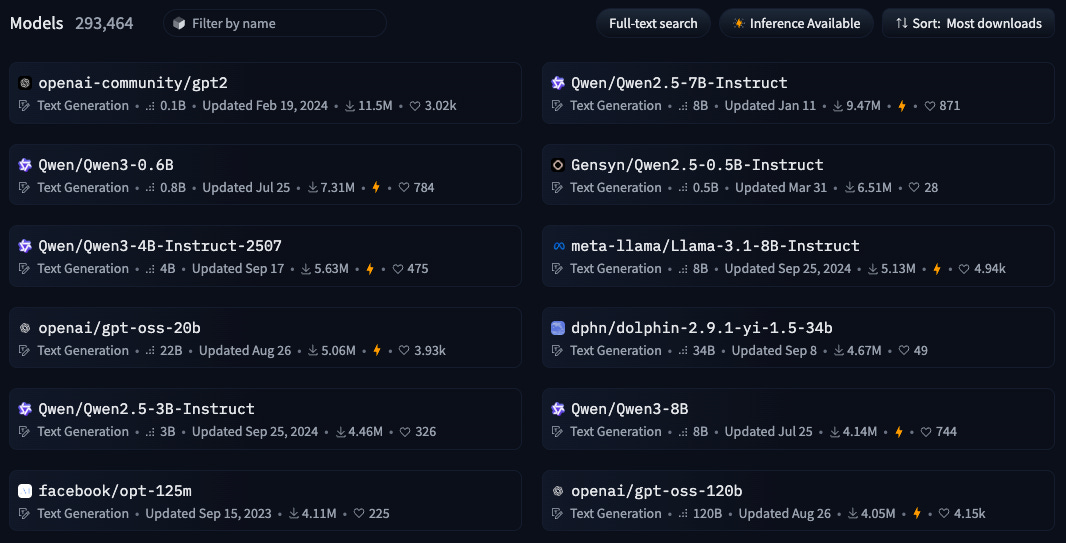The image size is (1066, 543).
Task: Click the lightning bolt icon on gpt-oss-120b
Action: [x=916, y=513]
